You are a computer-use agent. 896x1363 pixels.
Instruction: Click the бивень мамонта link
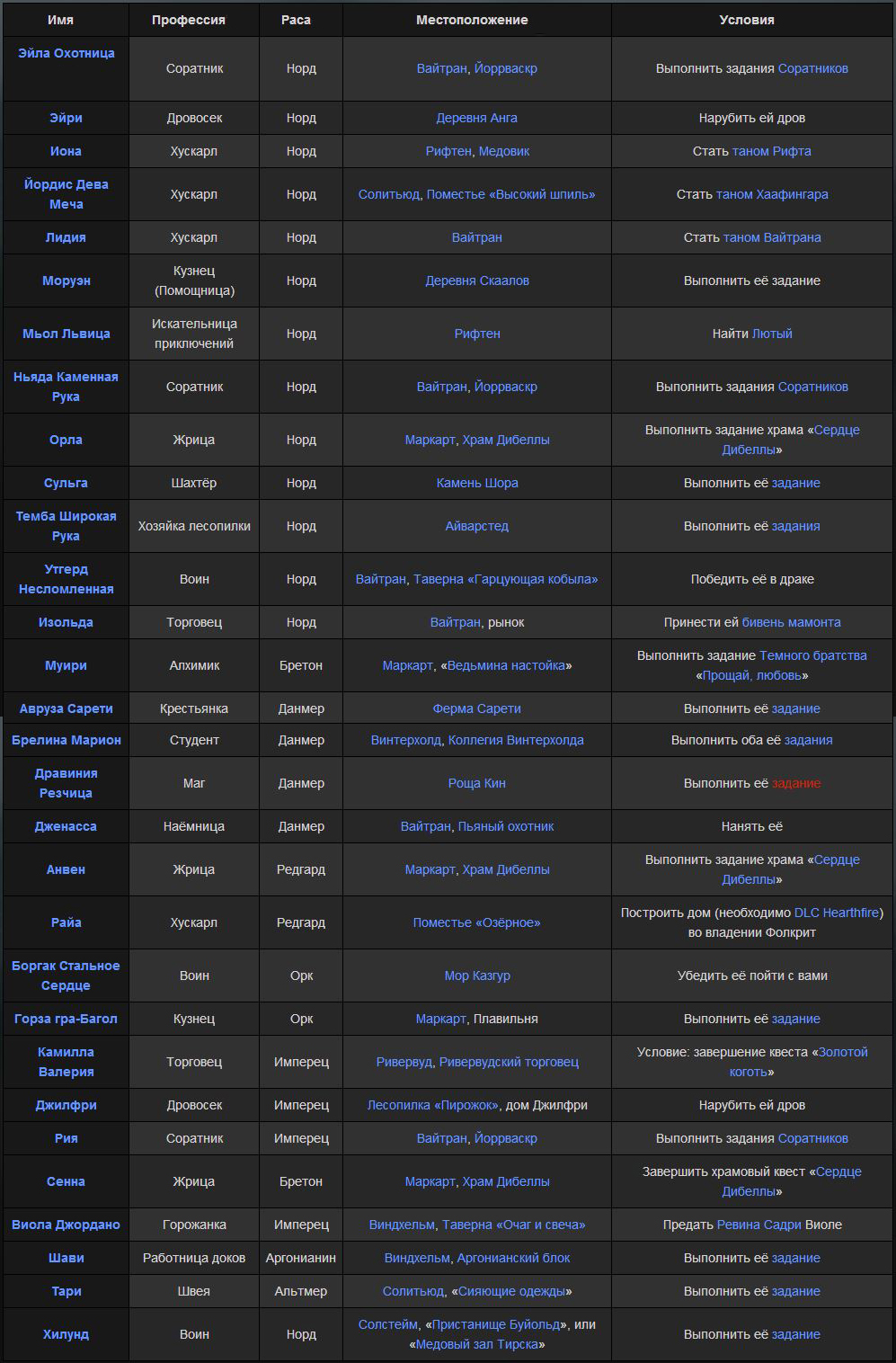tap(791, 622)
